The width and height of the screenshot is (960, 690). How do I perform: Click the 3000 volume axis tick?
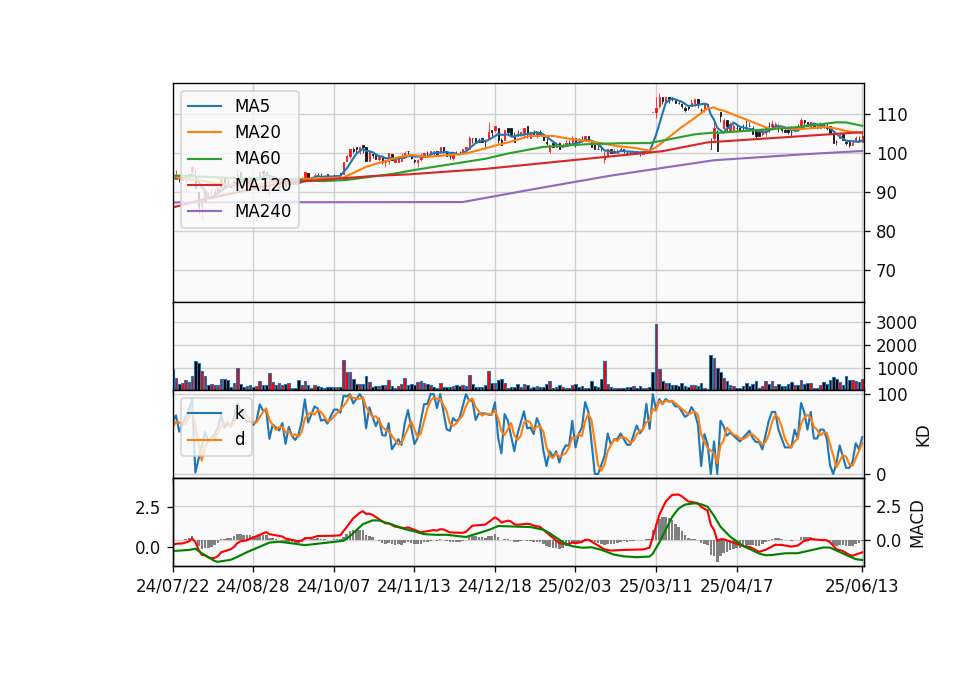[x=896, y=323]
